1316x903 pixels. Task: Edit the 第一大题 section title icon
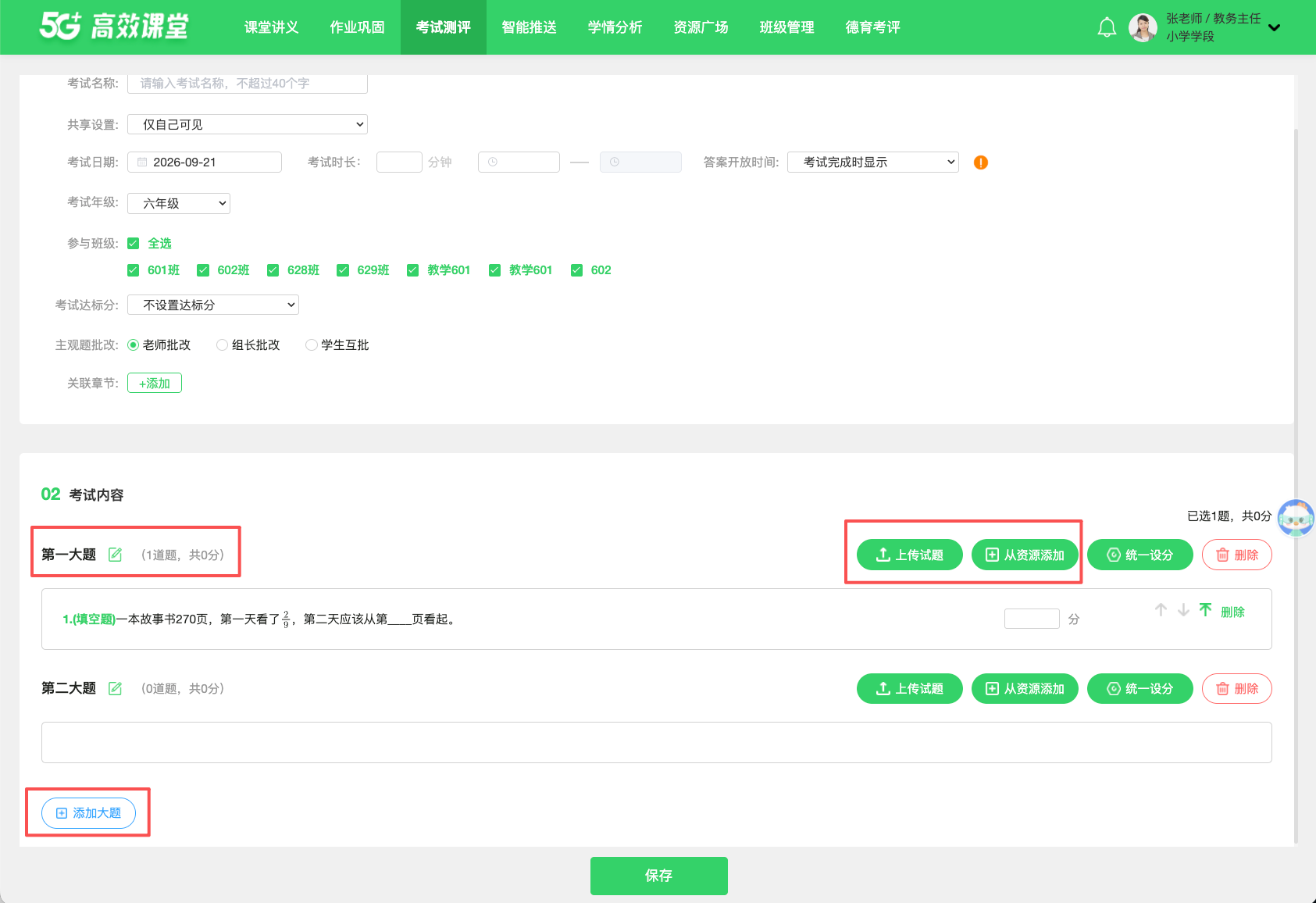(x=115, y=555)
